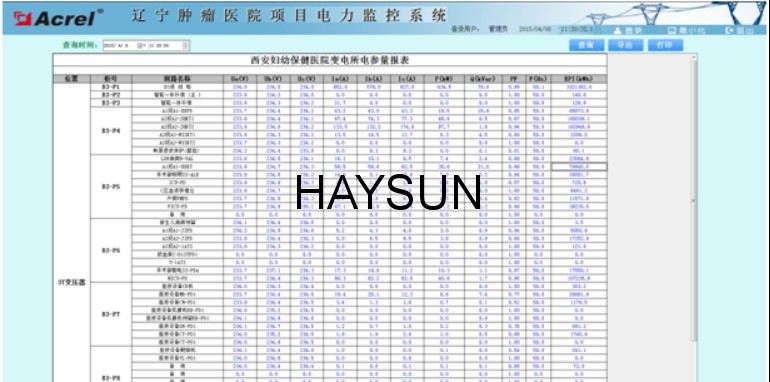Click the Ub(V) column header
The image size is (770, 382).
tap(273, 79)
